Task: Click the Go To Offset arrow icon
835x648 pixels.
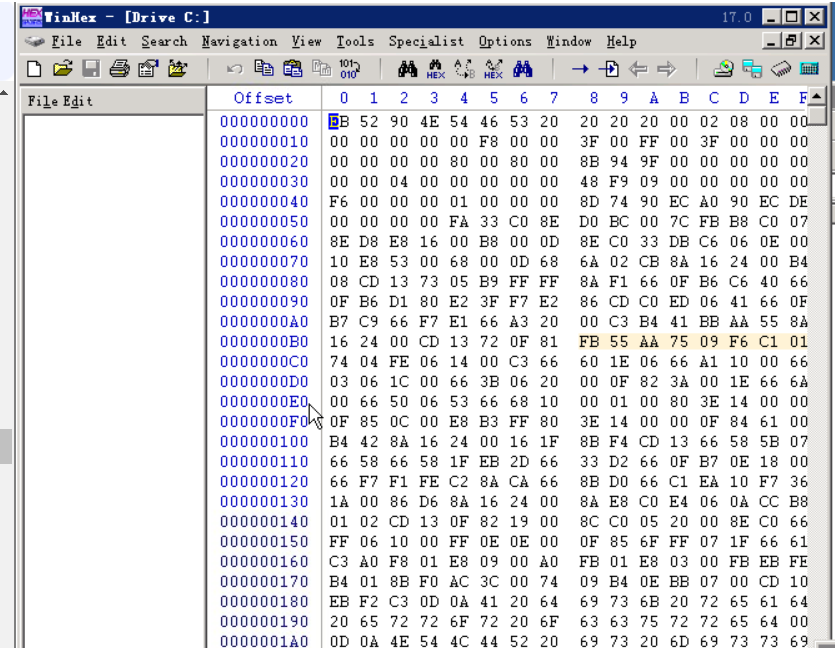Action: pyautogui.click(x=580, y=69)
